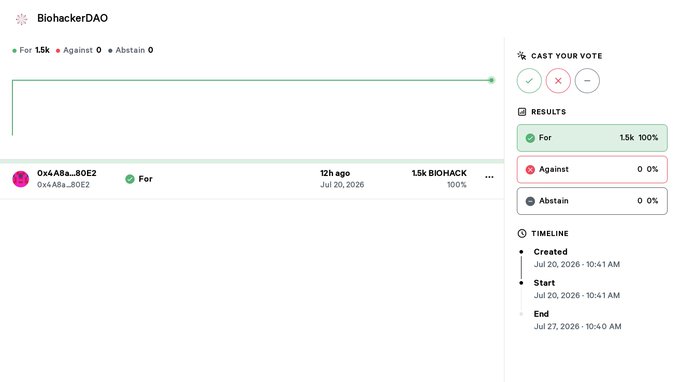Click the '1.5k BIOHACK' vote weight

[x=439, y=173]
